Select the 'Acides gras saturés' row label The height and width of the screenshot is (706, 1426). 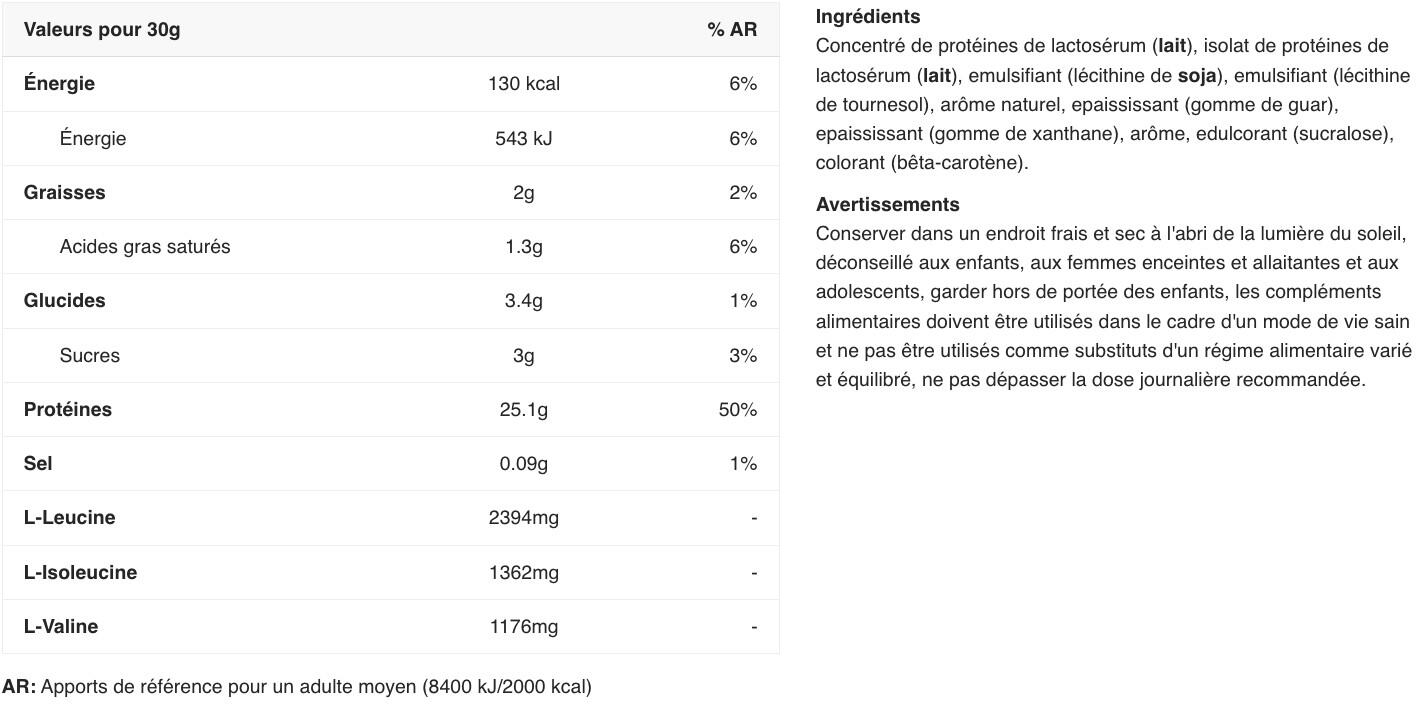click(x=145, y=246)
